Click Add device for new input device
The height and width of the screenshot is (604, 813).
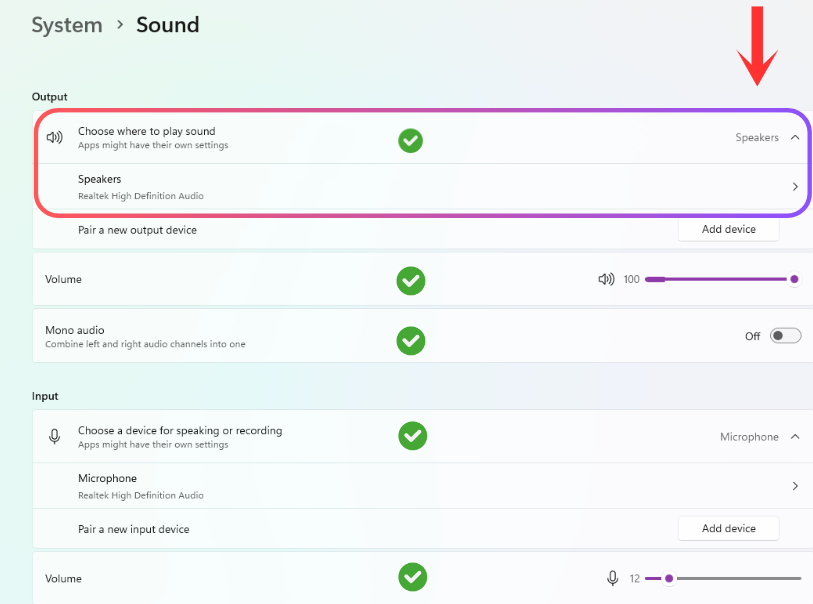coord(728,528)
